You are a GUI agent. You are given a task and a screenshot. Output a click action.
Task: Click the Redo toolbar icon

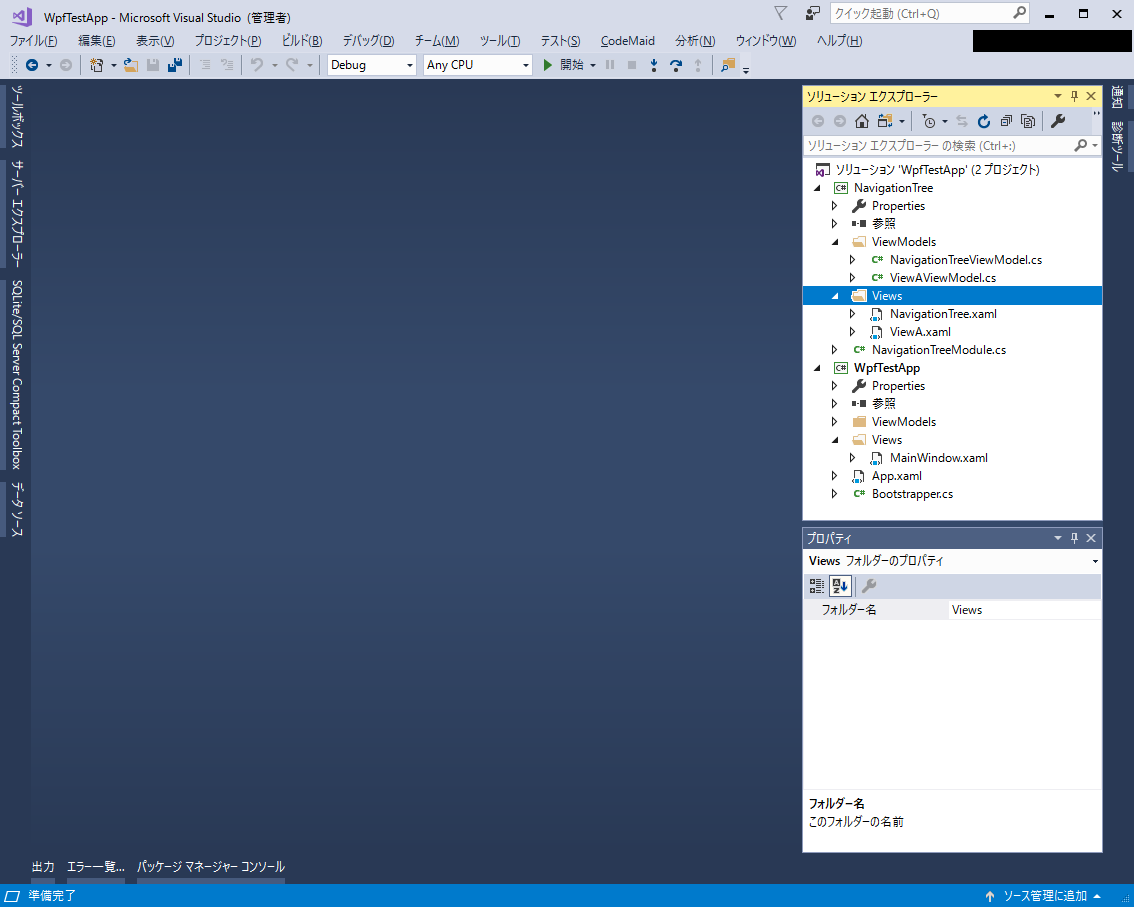292,65
